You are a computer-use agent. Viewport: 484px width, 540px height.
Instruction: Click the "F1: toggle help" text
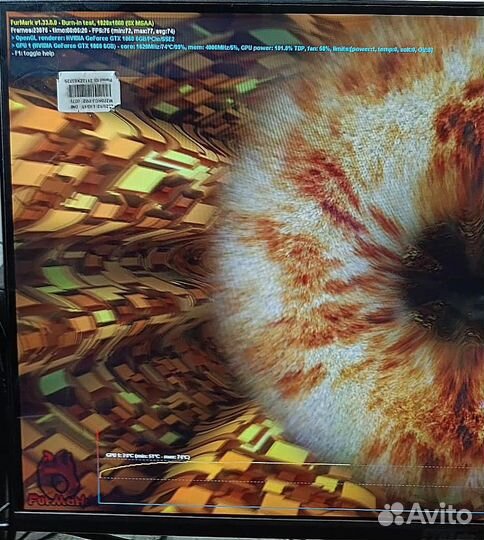coord(33,54)
